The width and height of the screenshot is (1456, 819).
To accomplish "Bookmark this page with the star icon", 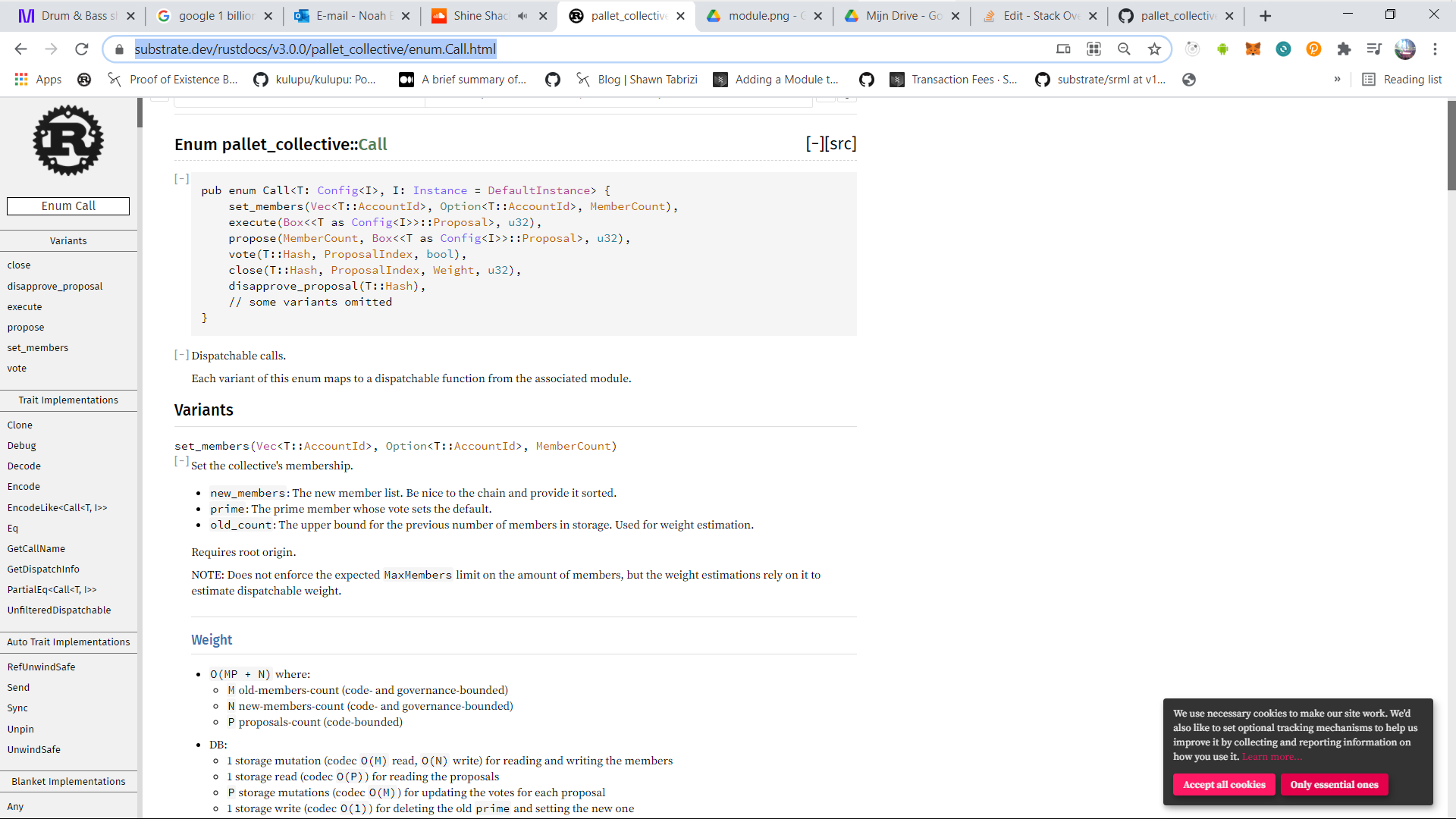I will pyautogui.click(x=1154, y=49).
